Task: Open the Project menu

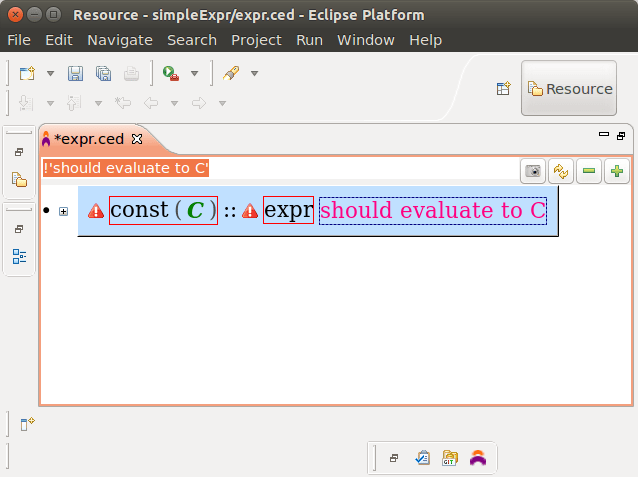Action: (256, 40)
